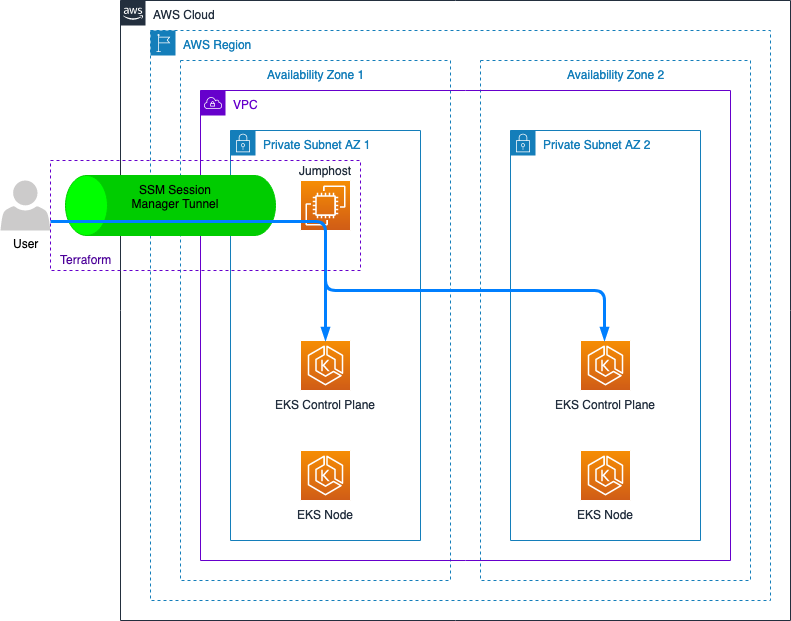791x621 pixels.
Task: Select the EKS Control Plane icon in AZ 2
Action: [x=605, y=365]
